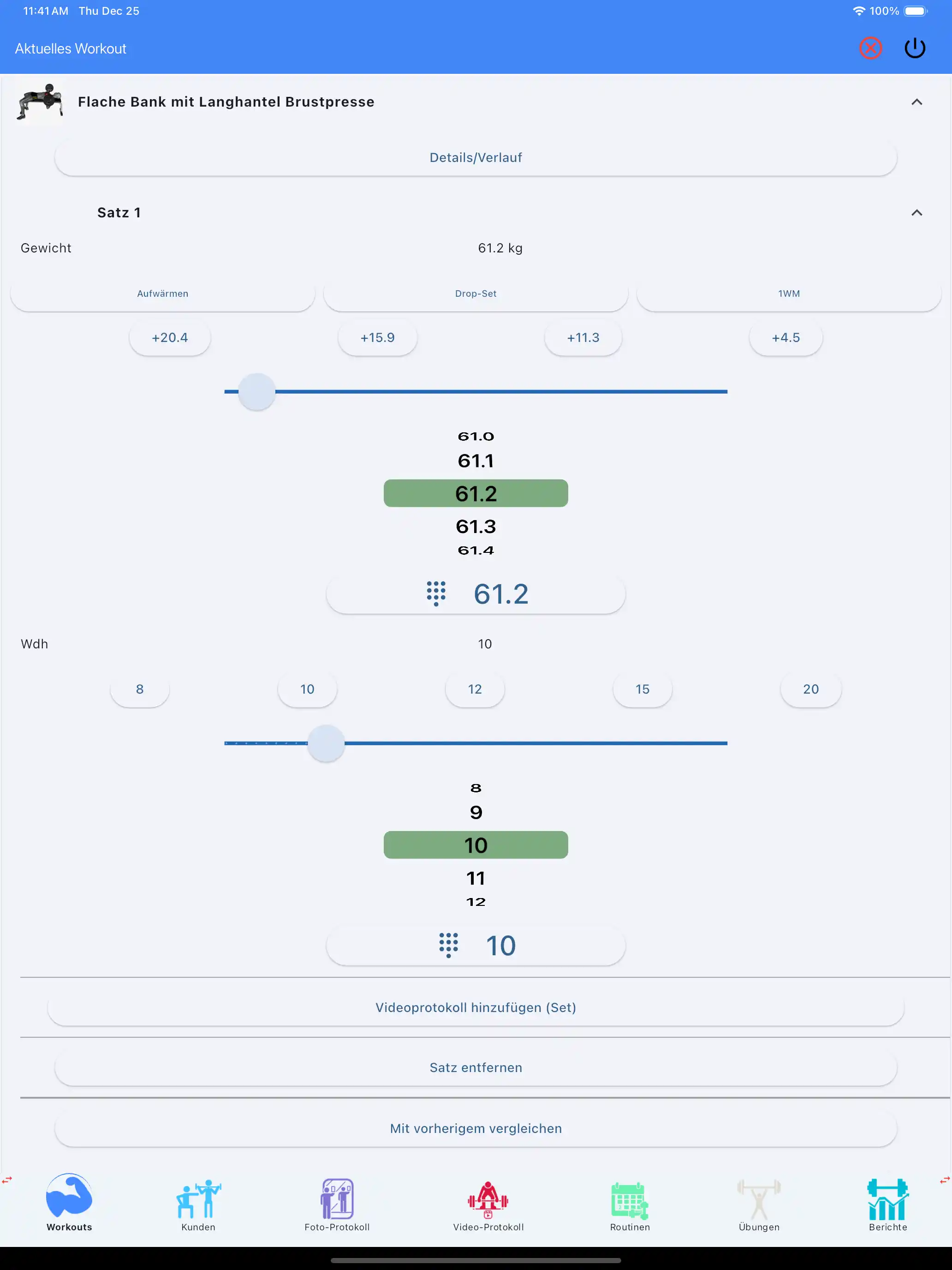Open Details/Verlauf for this exercise
This screenshot has width=952, height=1270.
click(476, 158)
